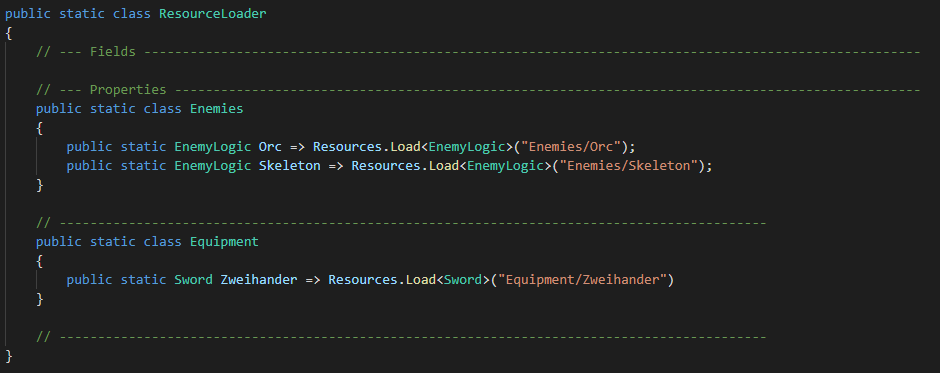Click the closing brace of Enemies class
The height and width of the screenshot is (373, 940).
point(40,185)
